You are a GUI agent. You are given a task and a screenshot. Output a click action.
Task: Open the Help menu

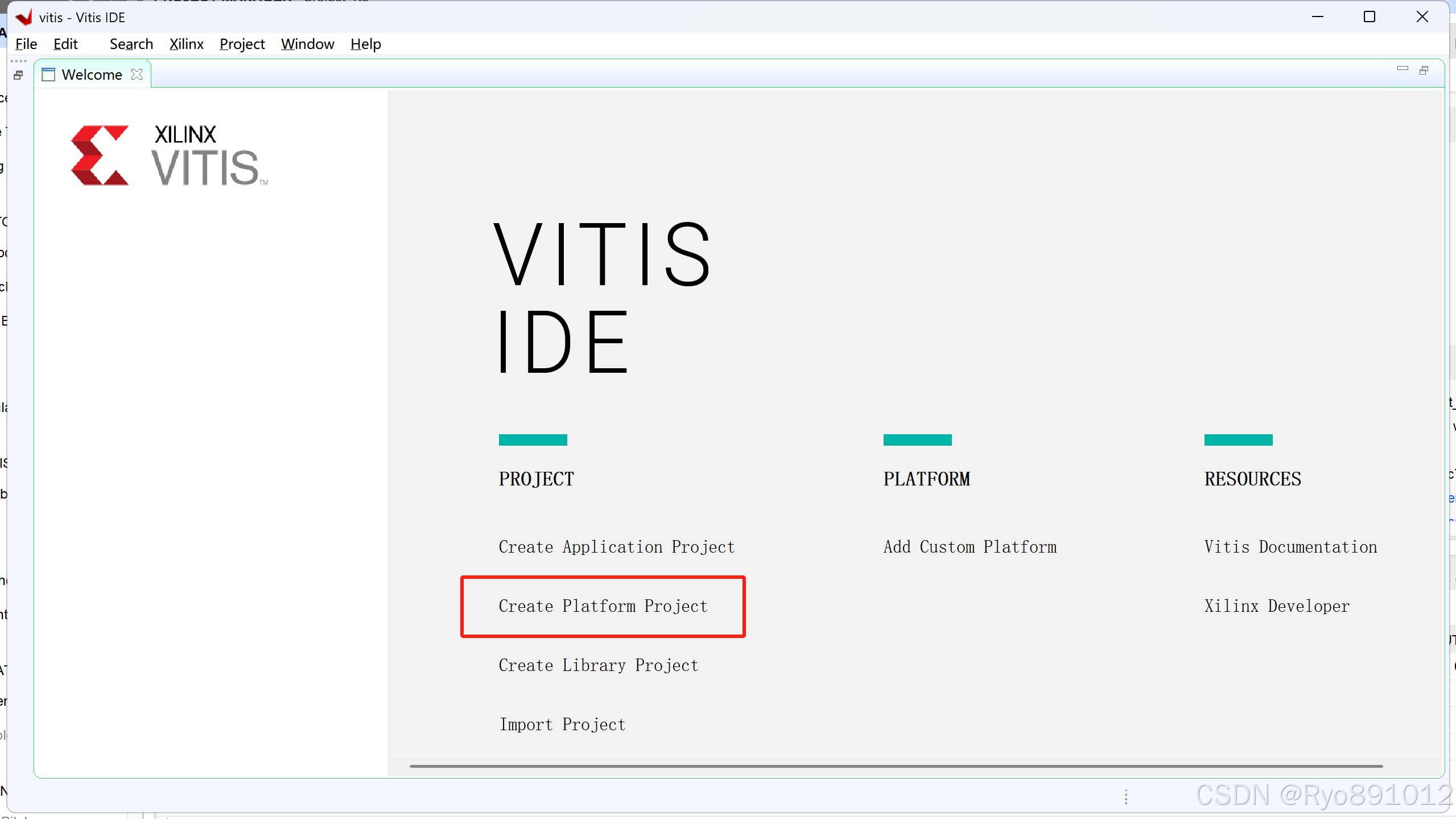click(365, 44)
